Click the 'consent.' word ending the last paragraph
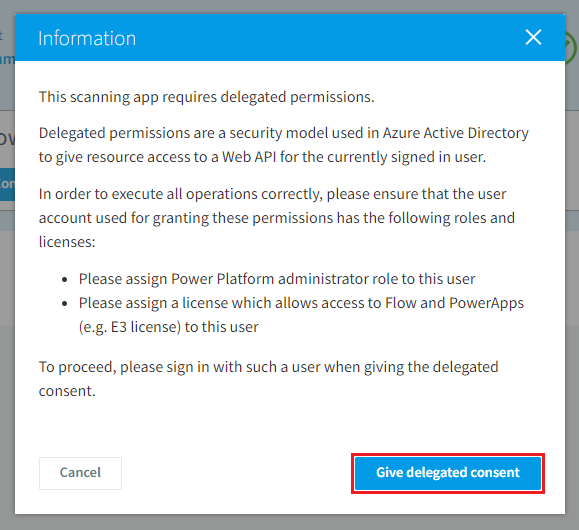 coord(67,391)
